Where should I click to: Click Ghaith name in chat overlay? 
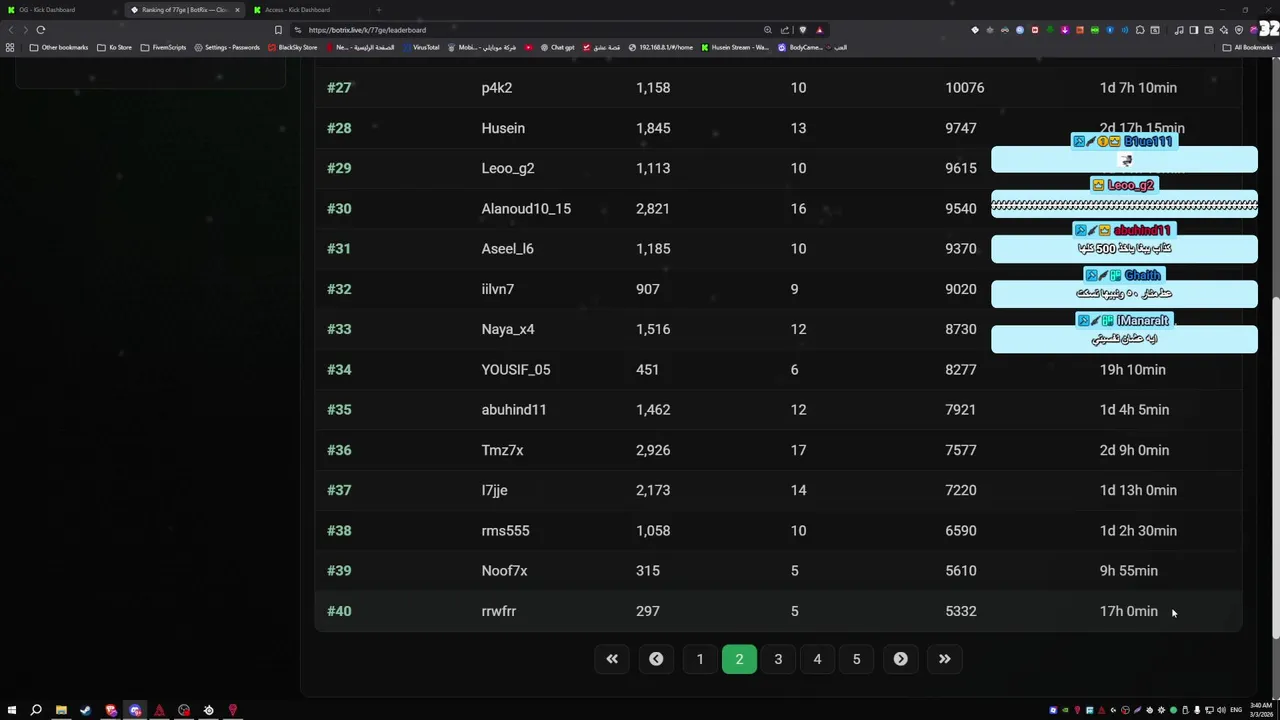1142,275
